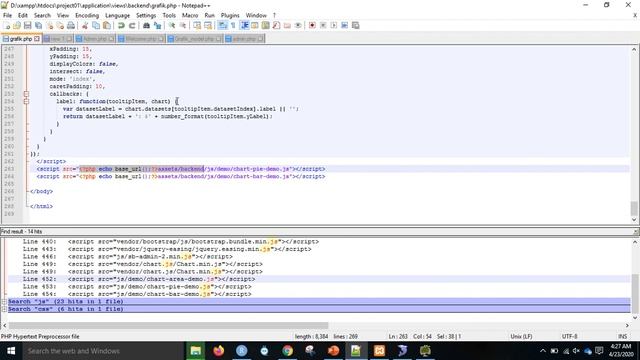Screen dimensions: 640x360
Task: Switch to the grafik.php tab
Action: 20,39
